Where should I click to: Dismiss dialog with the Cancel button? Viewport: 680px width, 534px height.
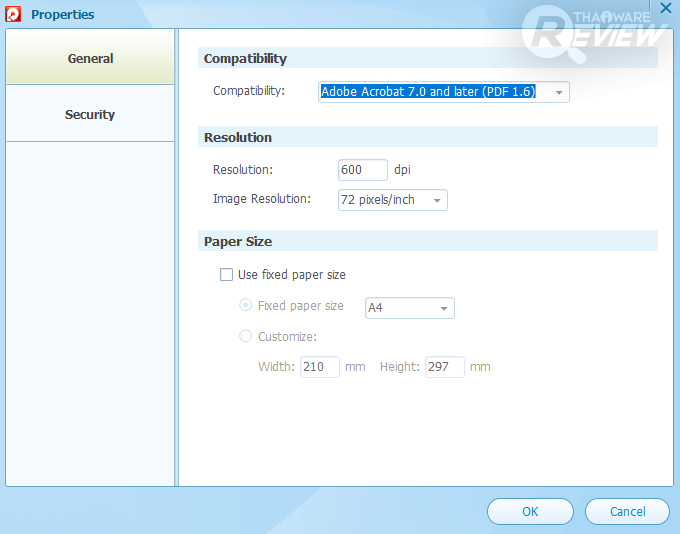[x=627, y=511]
